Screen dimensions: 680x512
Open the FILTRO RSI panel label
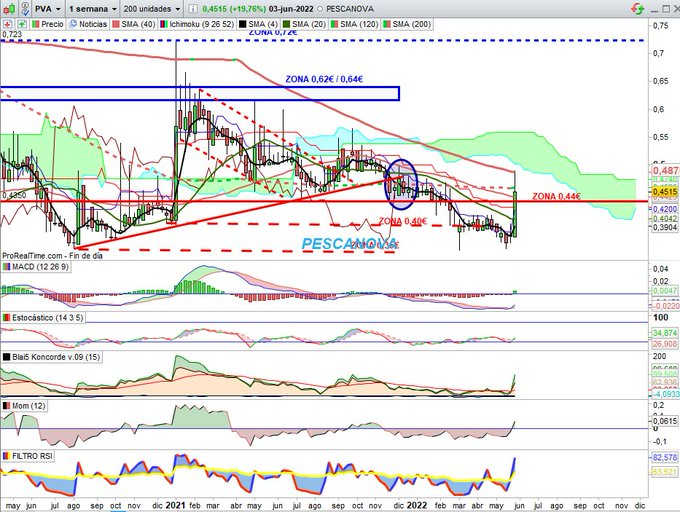(28, 456)
